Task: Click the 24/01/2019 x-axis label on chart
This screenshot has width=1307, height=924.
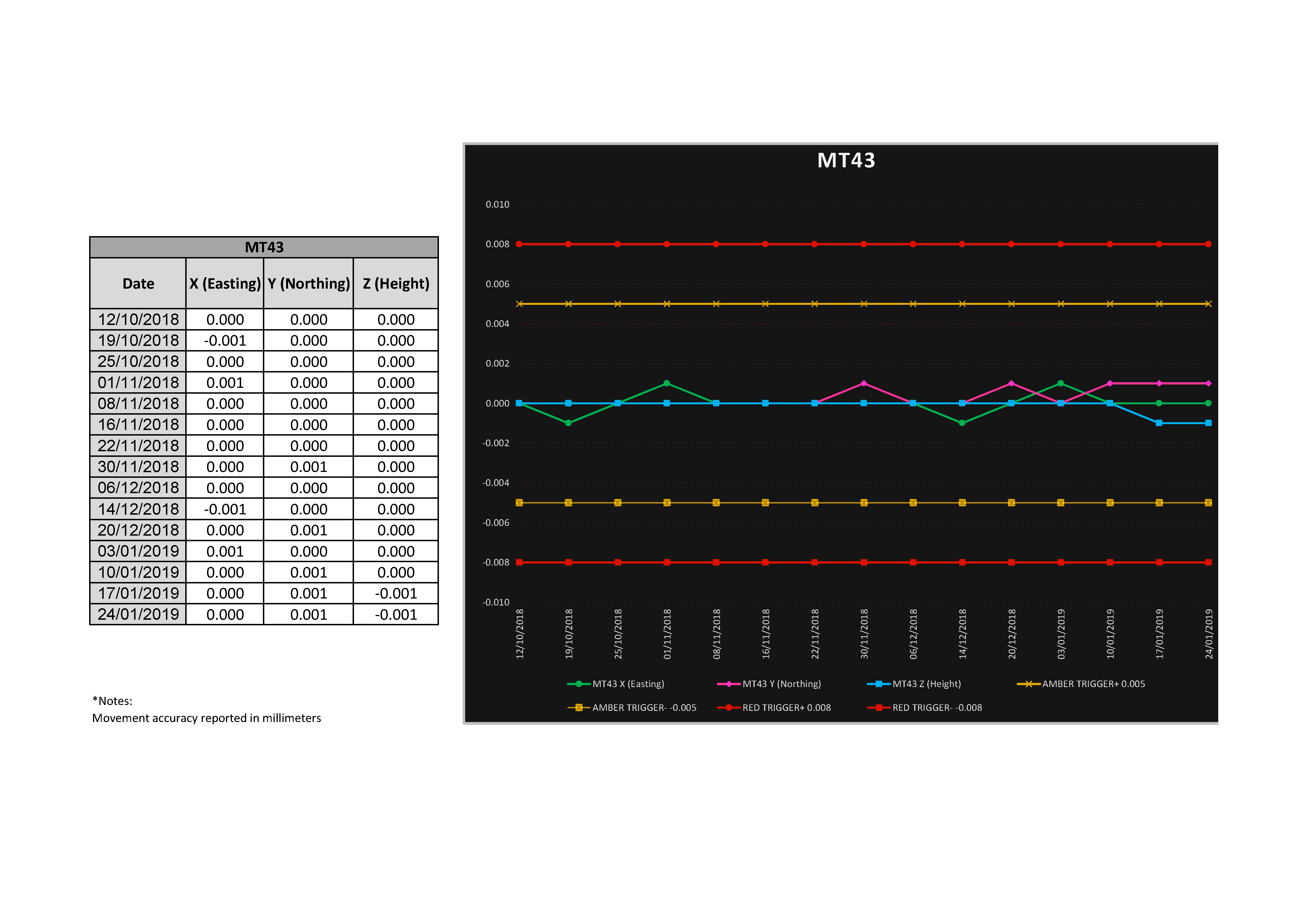Action: coord(1209,634)
